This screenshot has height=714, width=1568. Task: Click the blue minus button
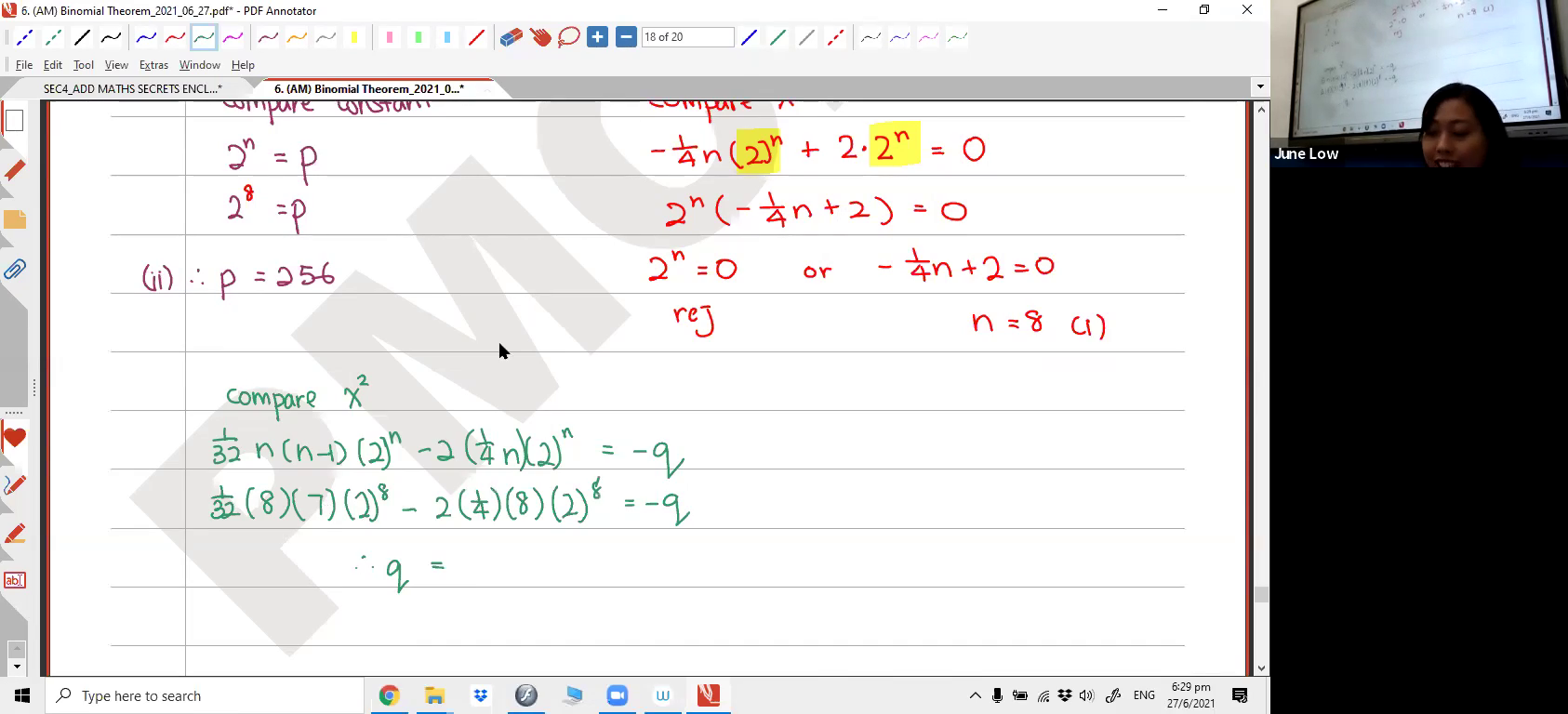626,37
